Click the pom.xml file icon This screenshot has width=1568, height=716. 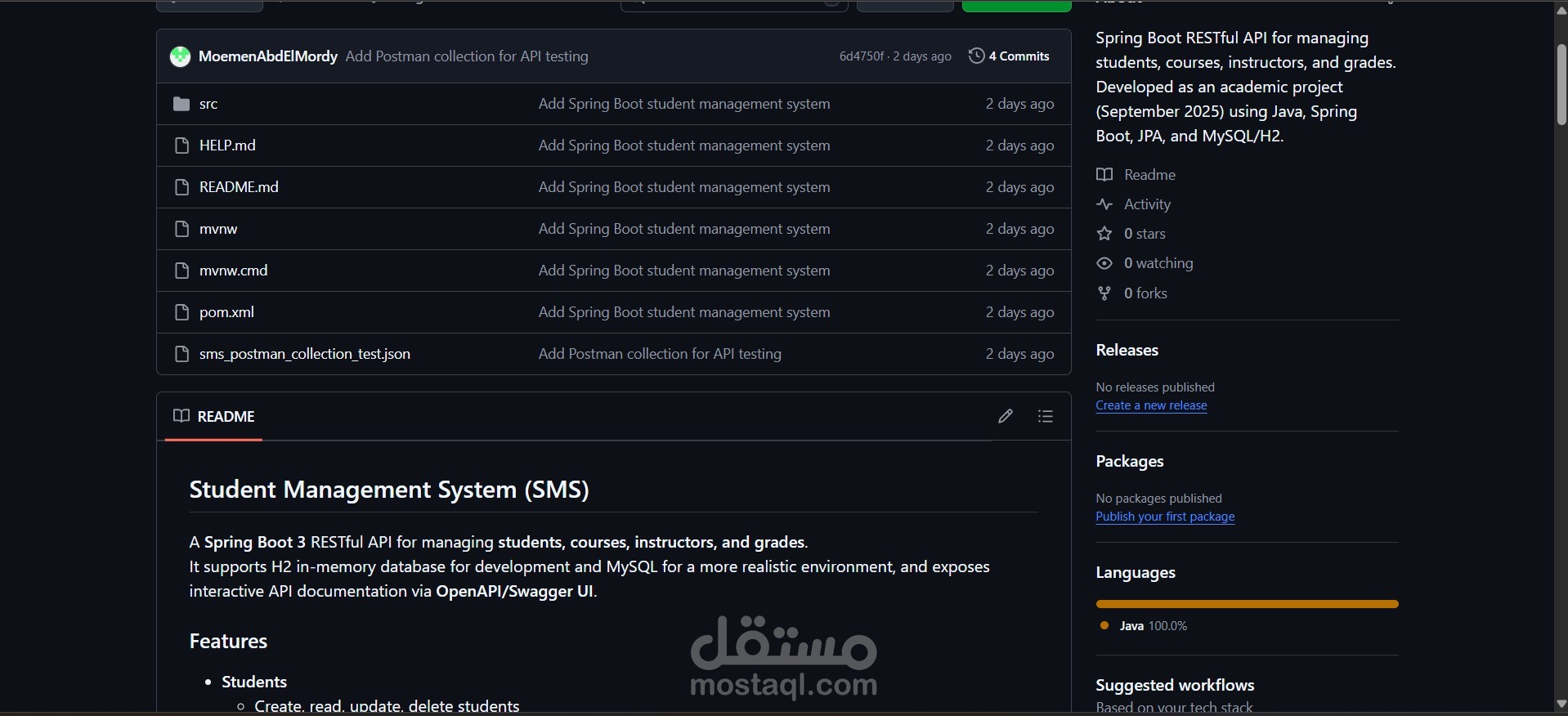tap(181, 312)
